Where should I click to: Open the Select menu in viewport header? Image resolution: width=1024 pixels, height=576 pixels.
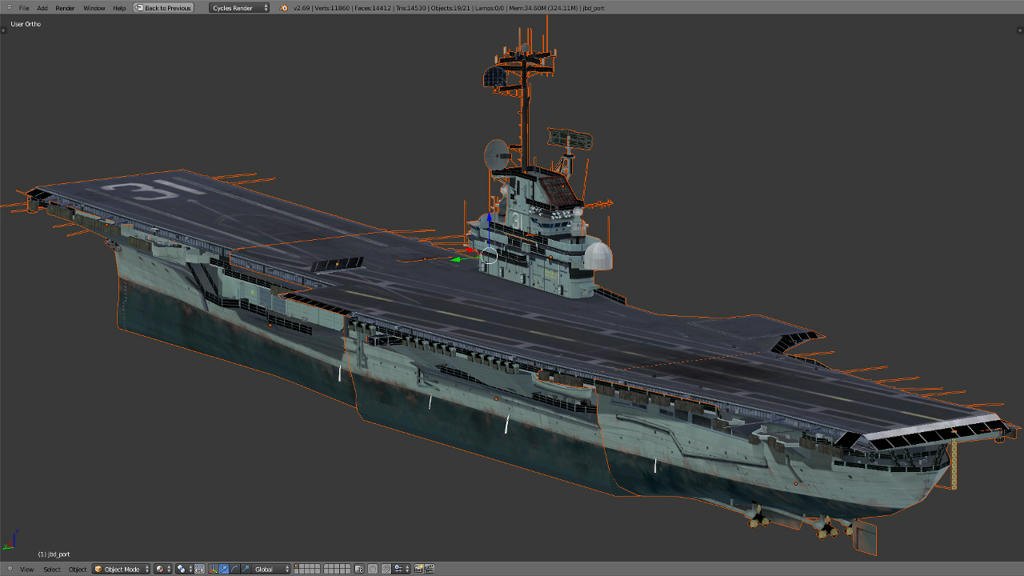click(51, 569)
